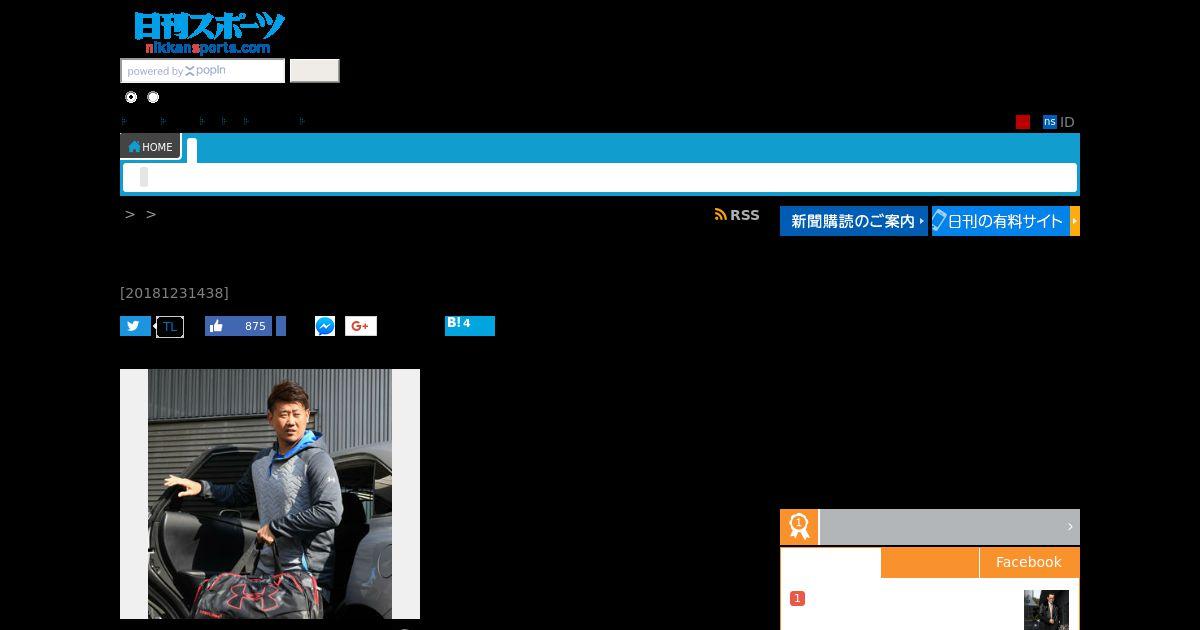Open the Nikkan Sports site logo

tap(209, 33)
